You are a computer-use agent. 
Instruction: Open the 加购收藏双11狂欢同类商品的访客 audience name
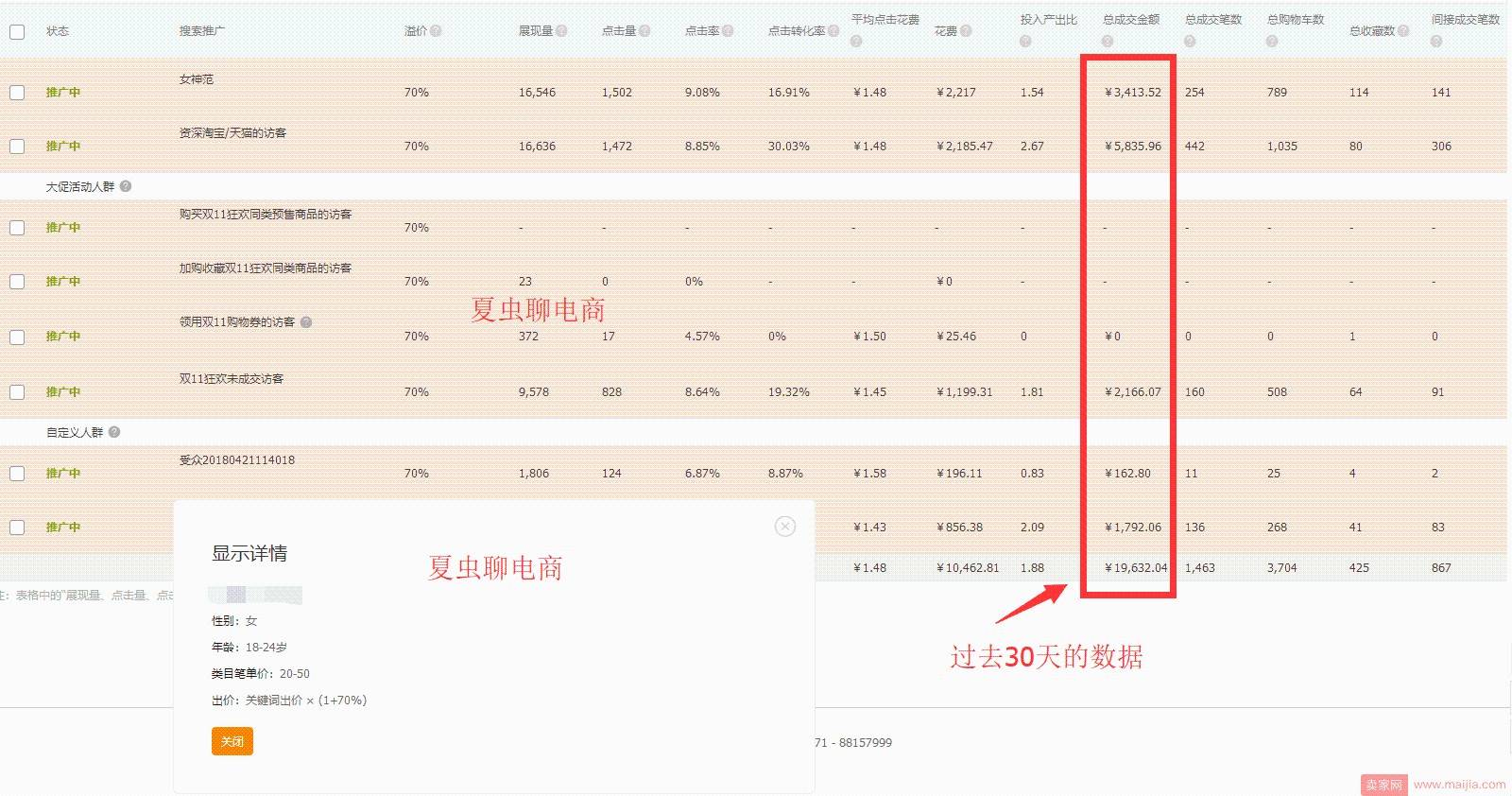266,268
